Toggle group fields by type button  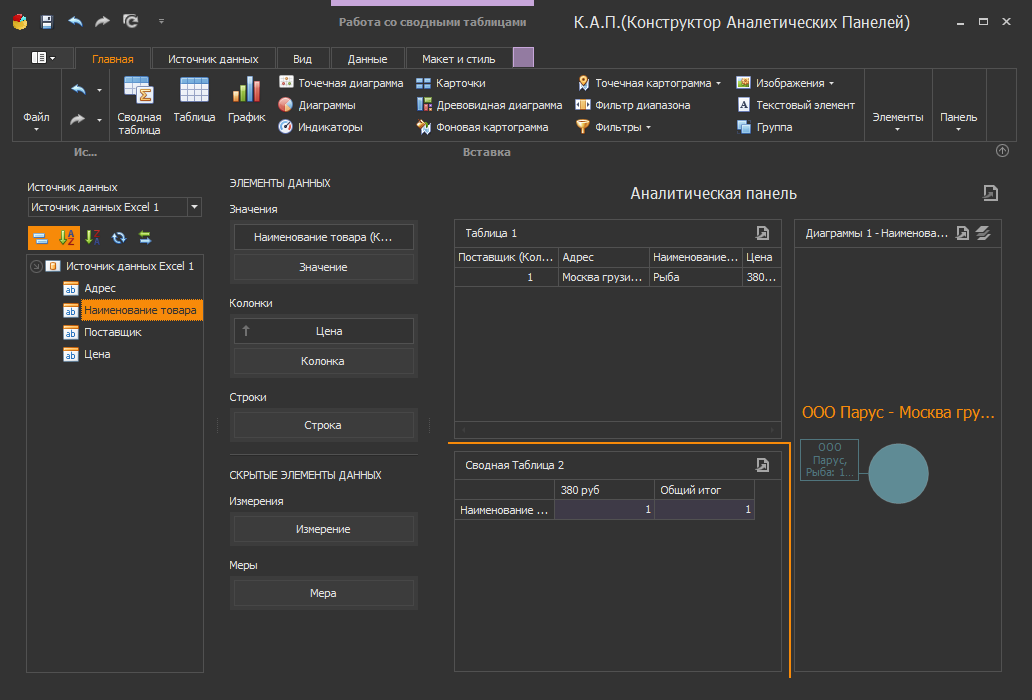coord(41,237)
